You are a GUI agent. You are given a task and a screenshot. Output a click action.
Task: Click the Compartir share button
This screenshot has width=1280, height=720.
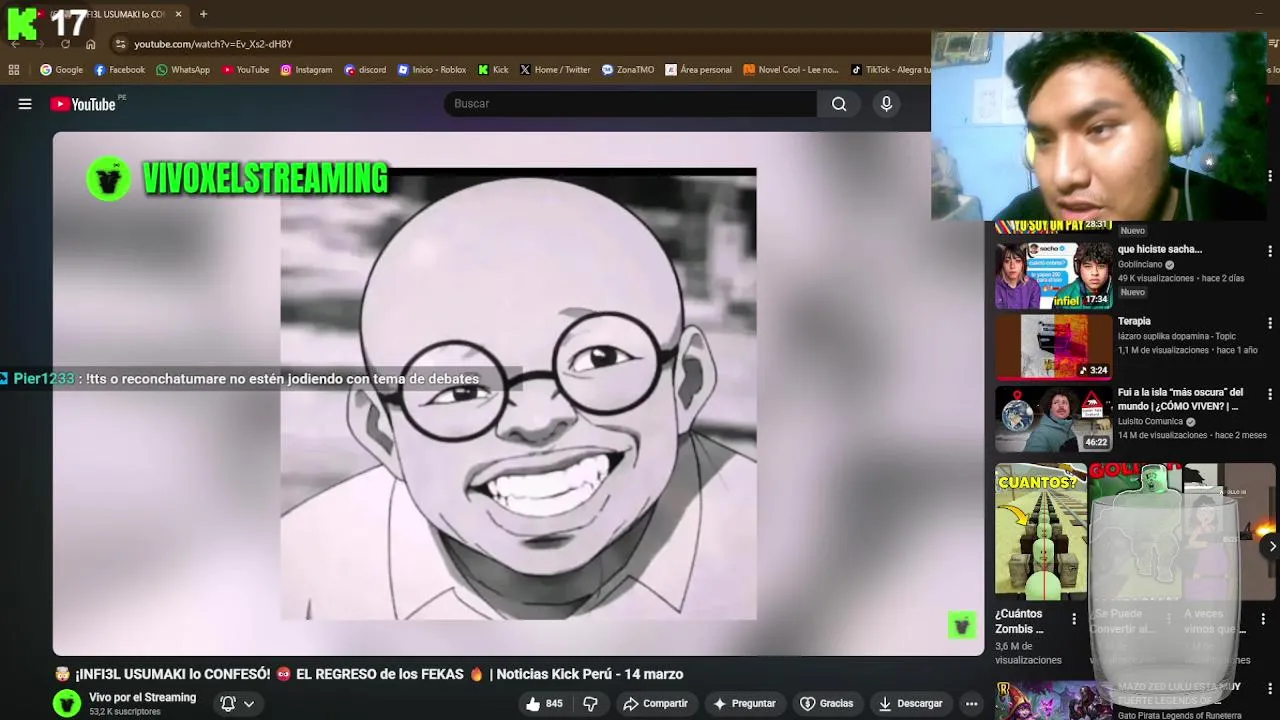pos(655,704)
